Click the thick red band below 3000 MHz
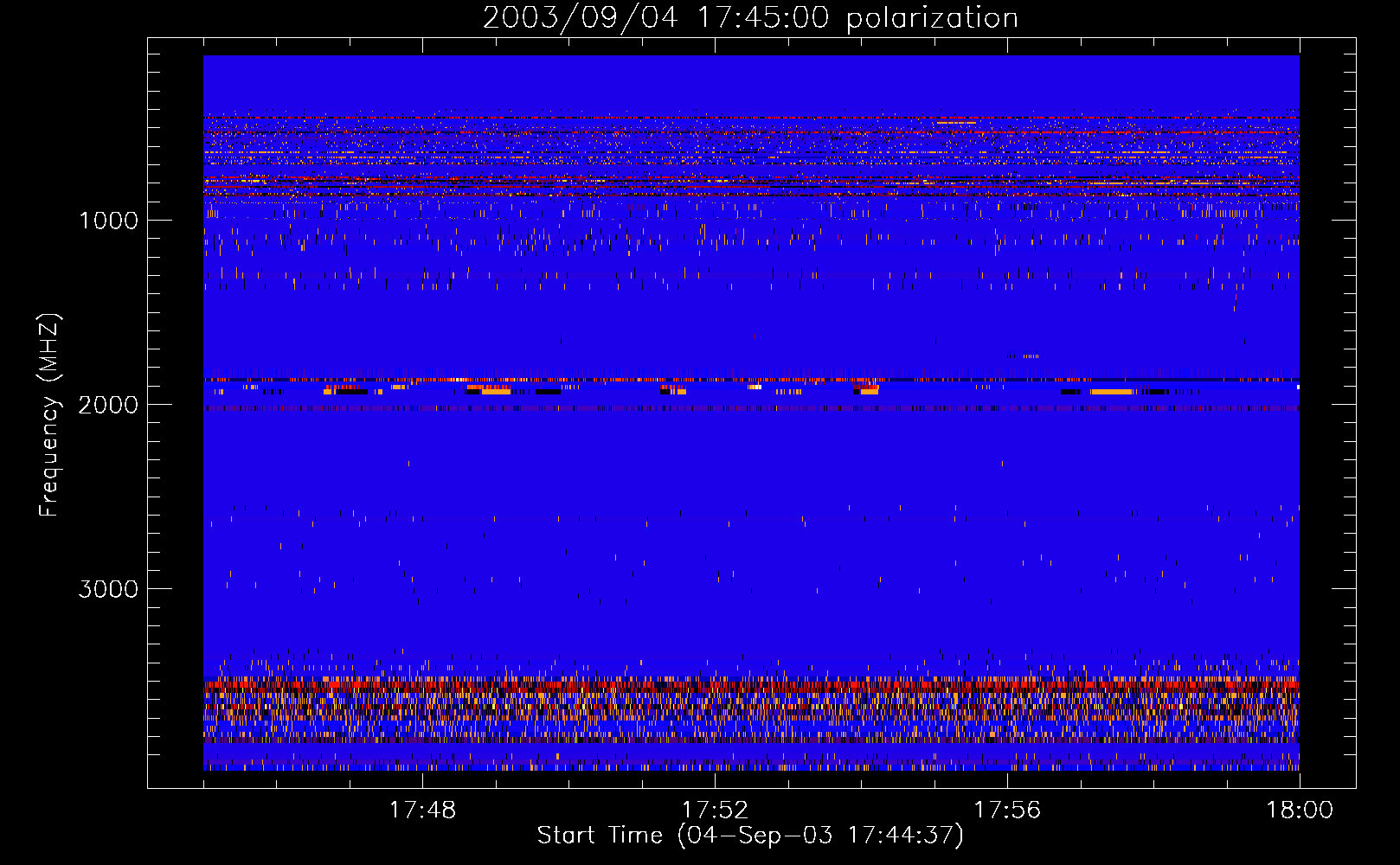 751,684
